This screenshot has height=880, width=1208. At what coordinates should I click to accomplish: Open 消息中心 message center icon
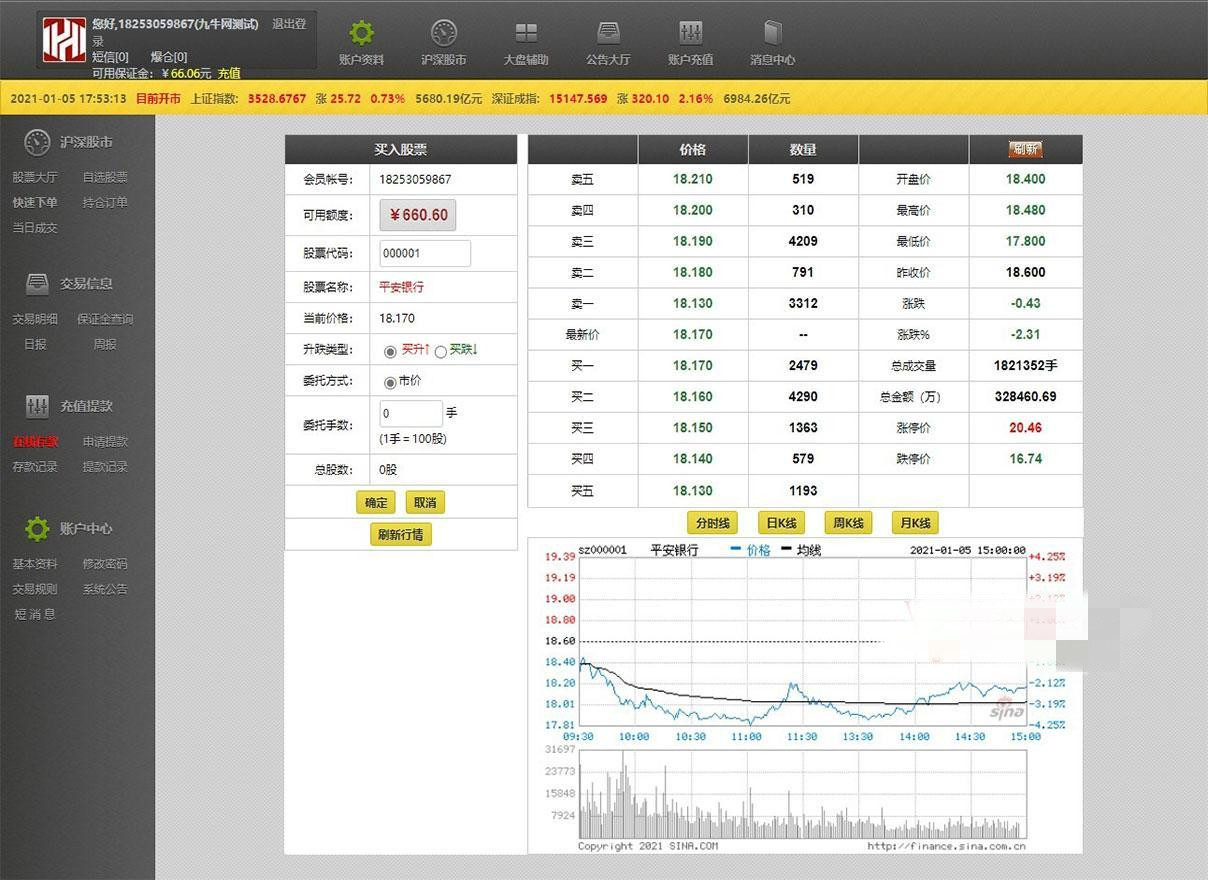(772, 32)
